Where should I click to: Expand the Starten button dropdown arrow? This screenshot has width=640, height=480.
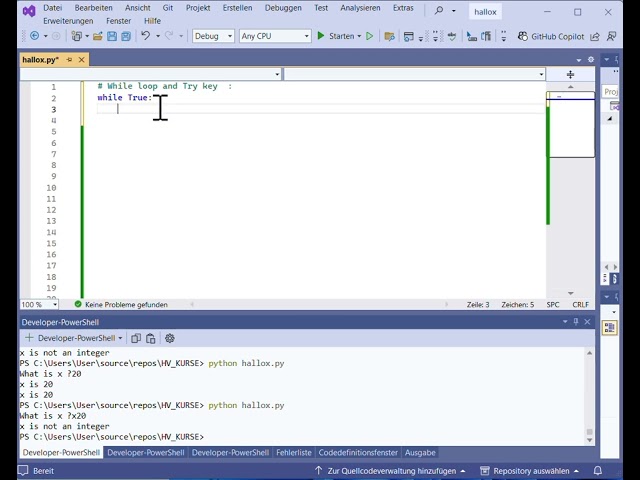359,36
